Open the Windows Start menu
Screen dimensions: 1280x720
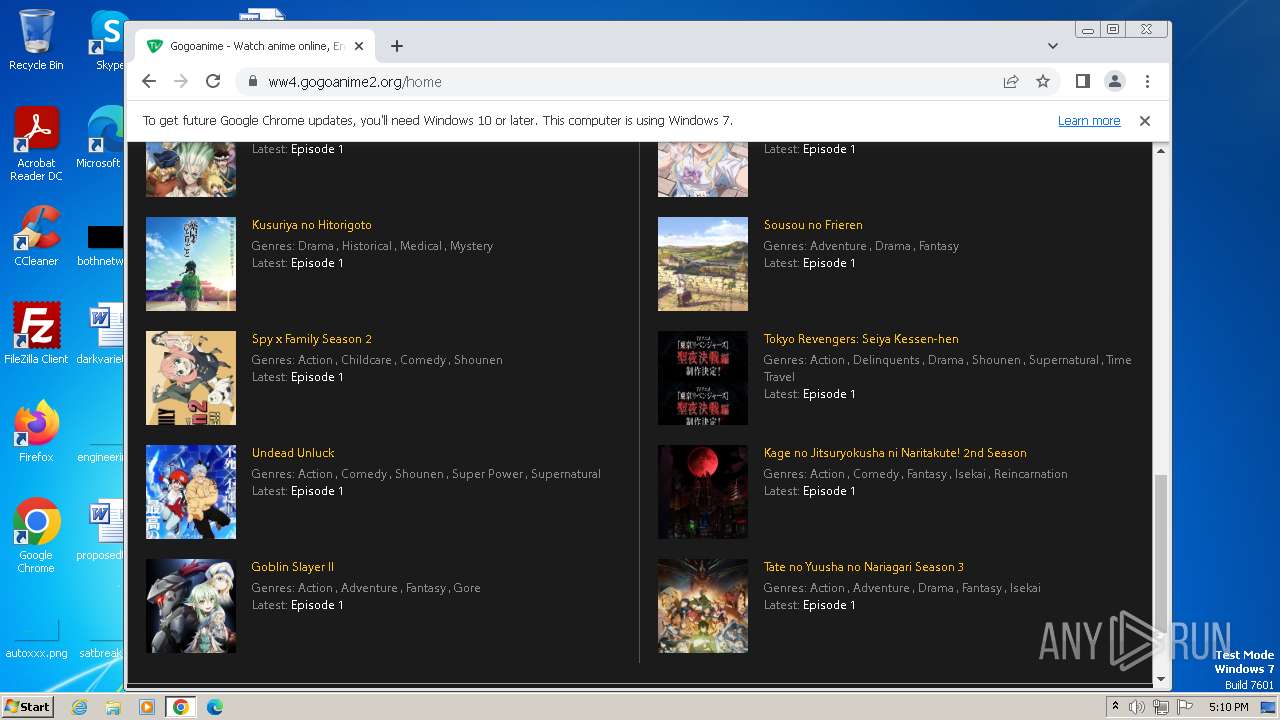click(28, 707)
